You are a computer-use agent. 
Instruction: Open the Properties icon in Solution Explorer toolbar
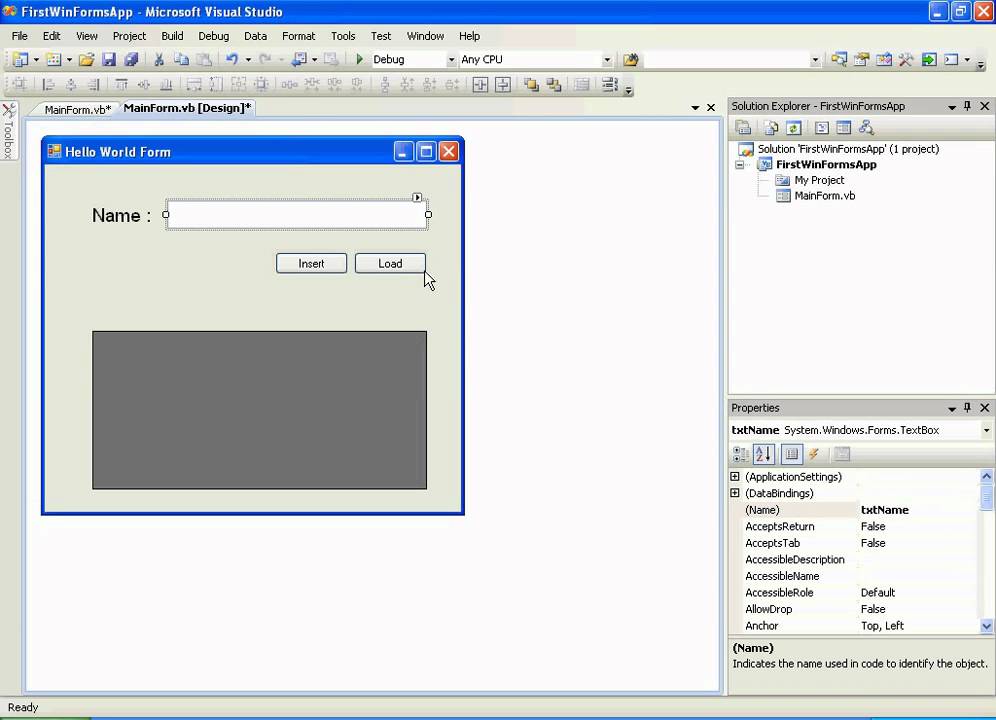click(743, 128)
